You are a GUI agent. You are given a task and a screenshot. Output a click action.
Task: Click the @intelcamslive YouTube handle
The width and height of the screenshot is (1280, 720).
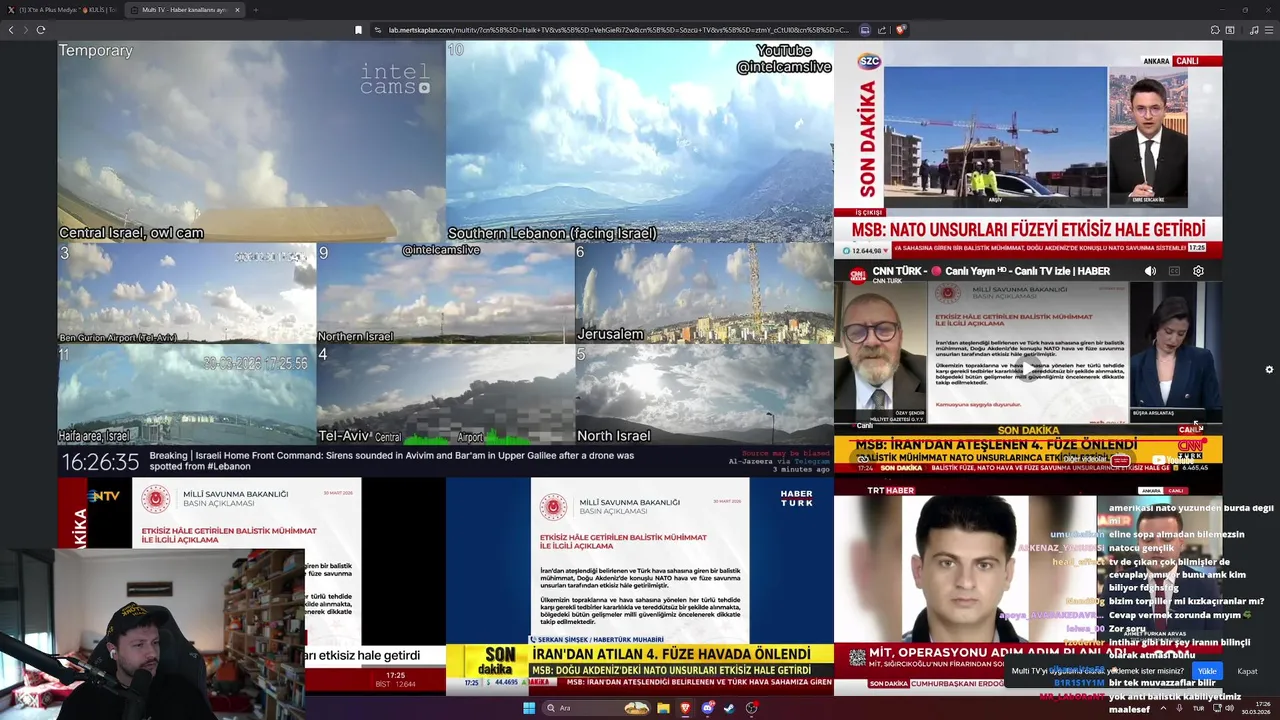784,67
